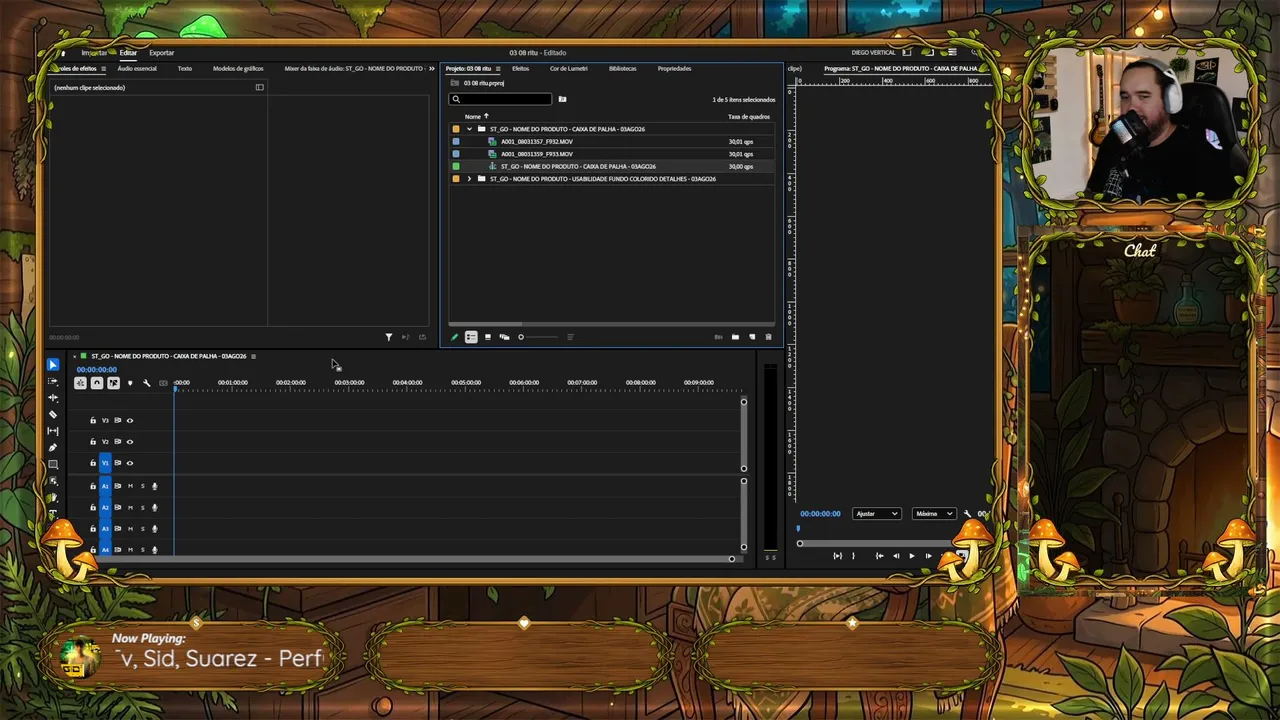The height and width of the screenshot is (720, 1280).
Task: Target the V1 track
Action: (x=105, y=463)
